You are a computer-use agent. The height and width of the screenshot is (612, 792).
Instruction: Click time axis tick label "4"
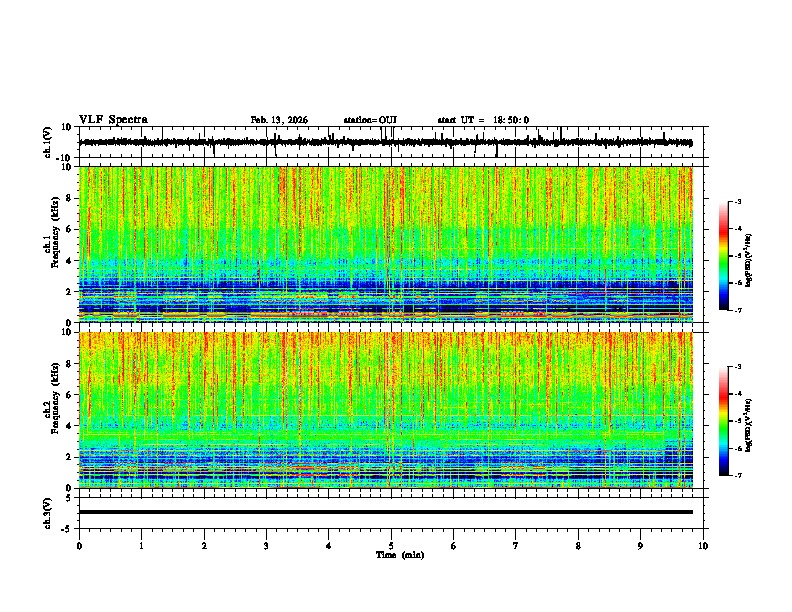pyautogui.click(x=329, y=546)
